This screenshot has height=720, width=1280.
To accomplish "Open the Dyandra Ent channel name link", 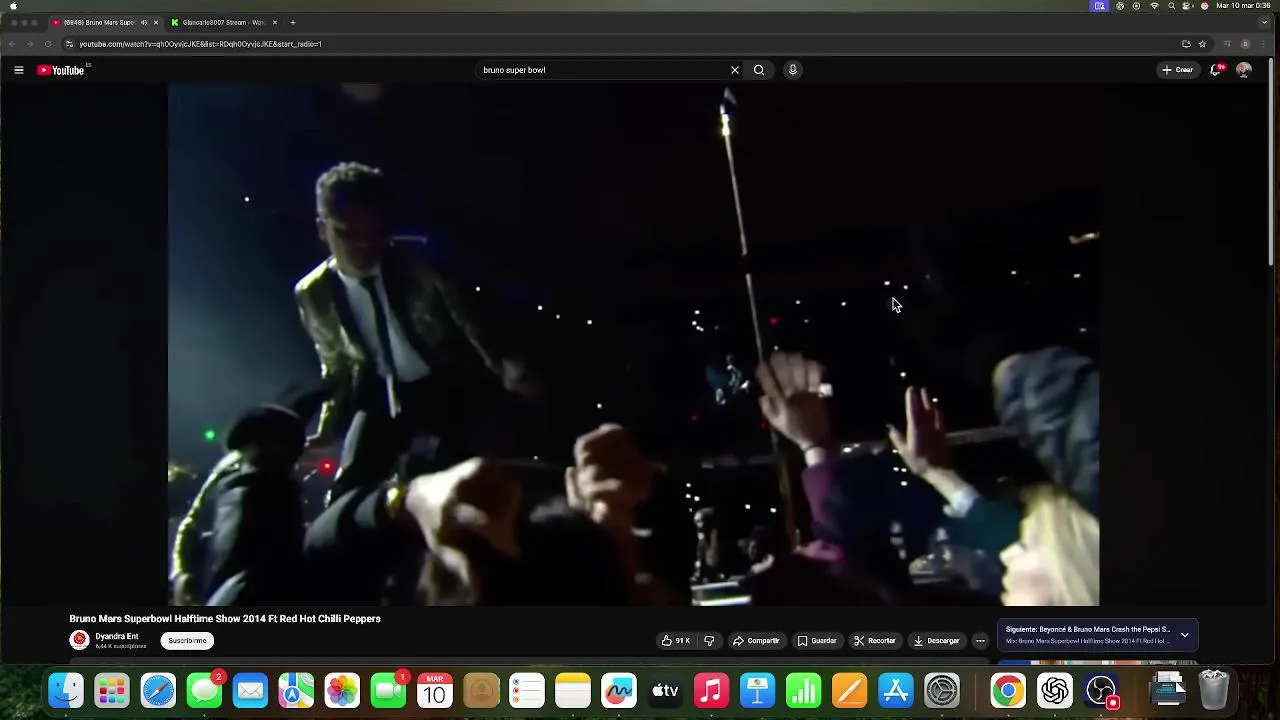I will coord(117,637).
